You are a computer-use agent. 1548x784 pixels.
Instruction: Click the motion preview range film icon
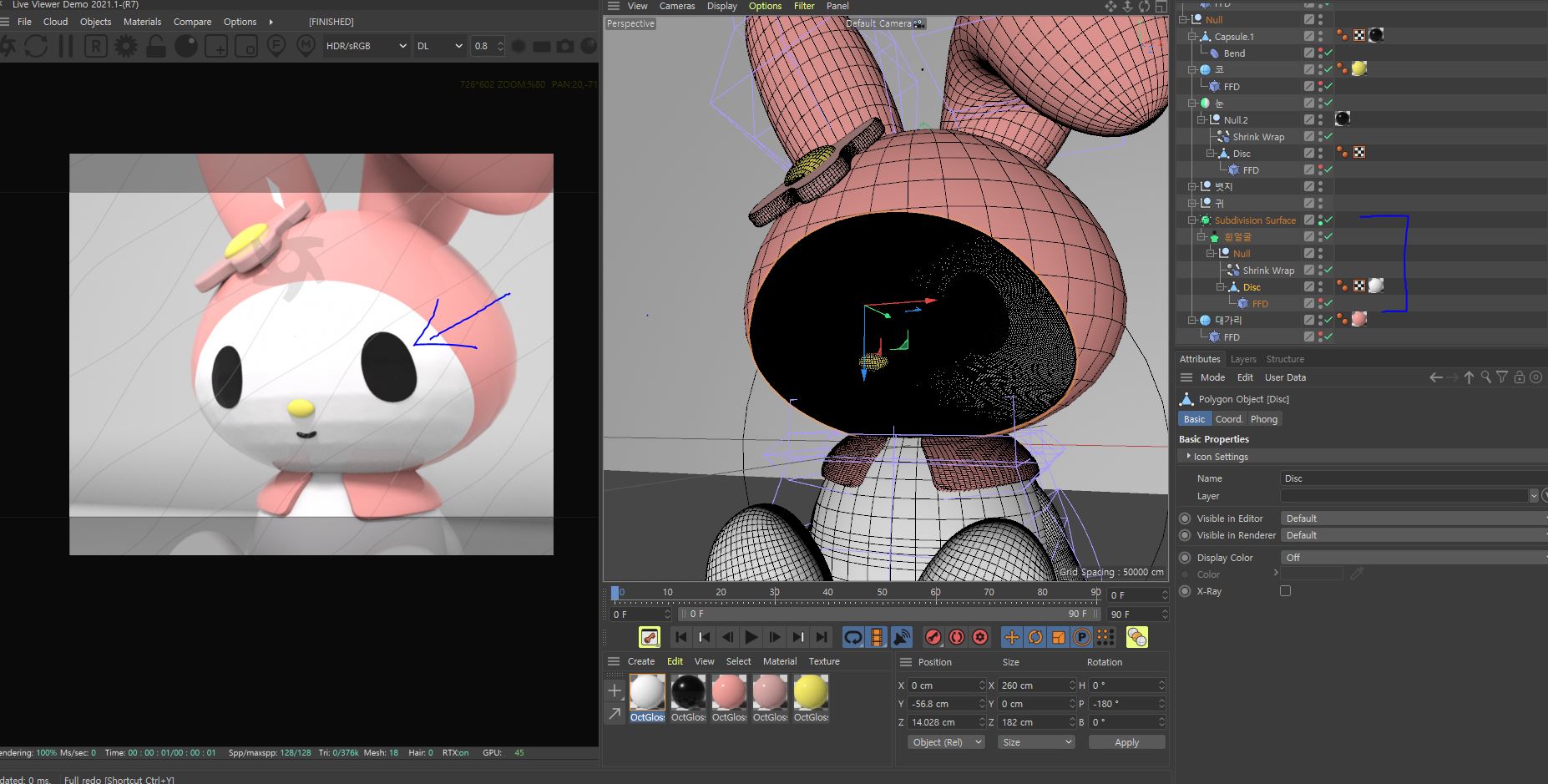click(877, 637)
